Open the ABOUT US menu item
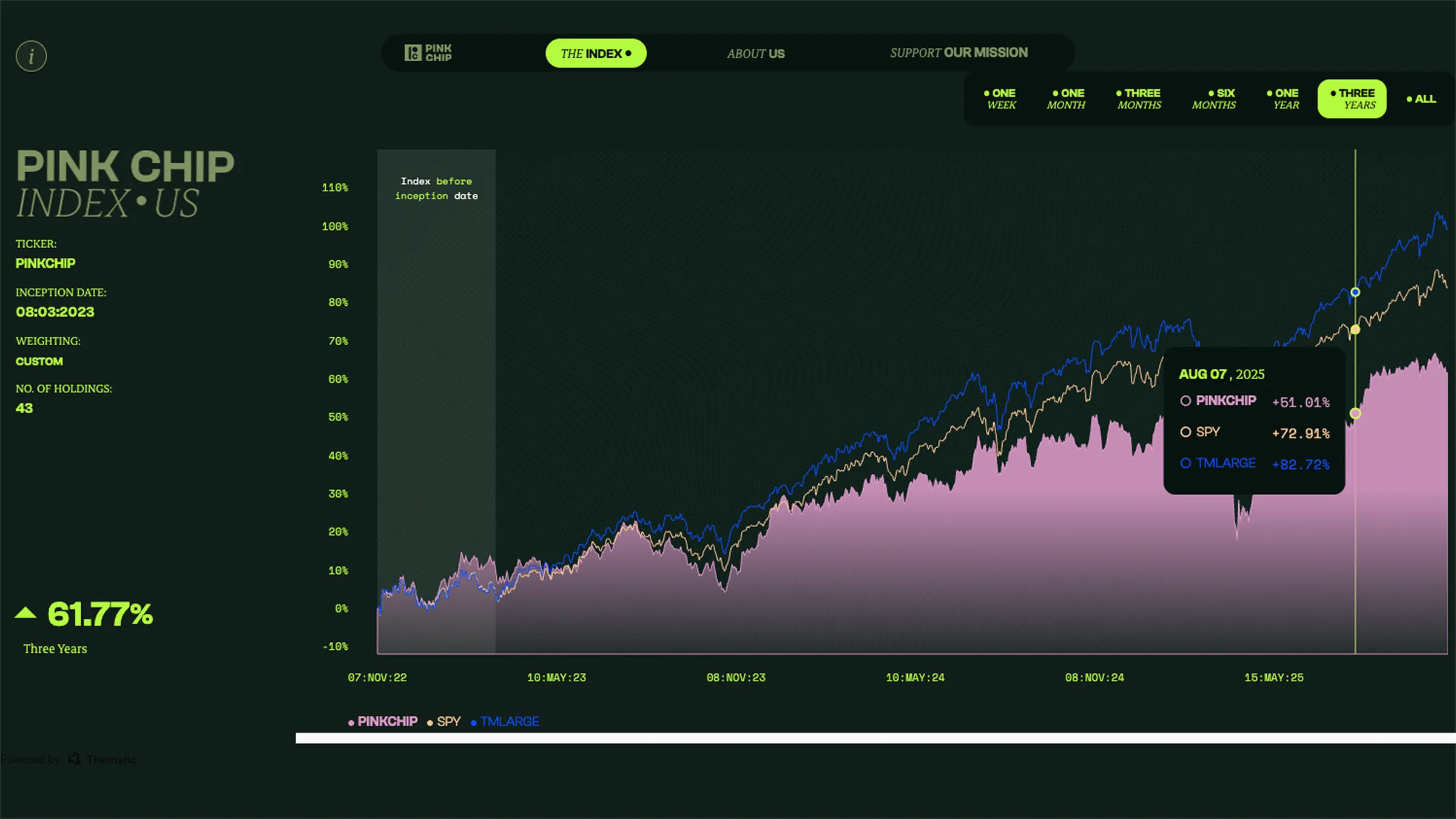The image size is (1456, 819). (x=755, y=53)
